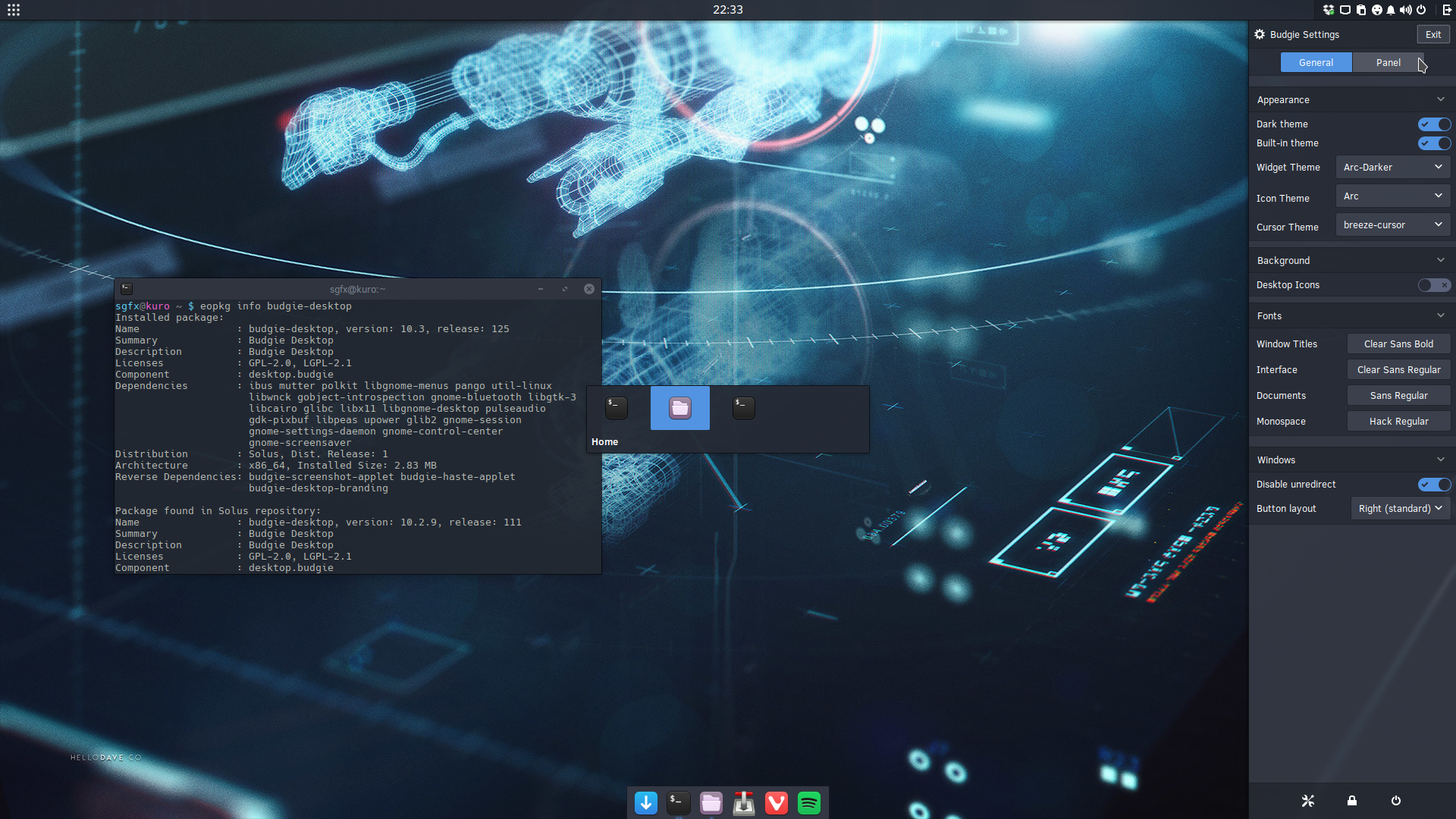Image resolution: width=1456 pixels, height=819 pixels.
Task: Toggle the Built-in theme switch
Action: 1434,143
